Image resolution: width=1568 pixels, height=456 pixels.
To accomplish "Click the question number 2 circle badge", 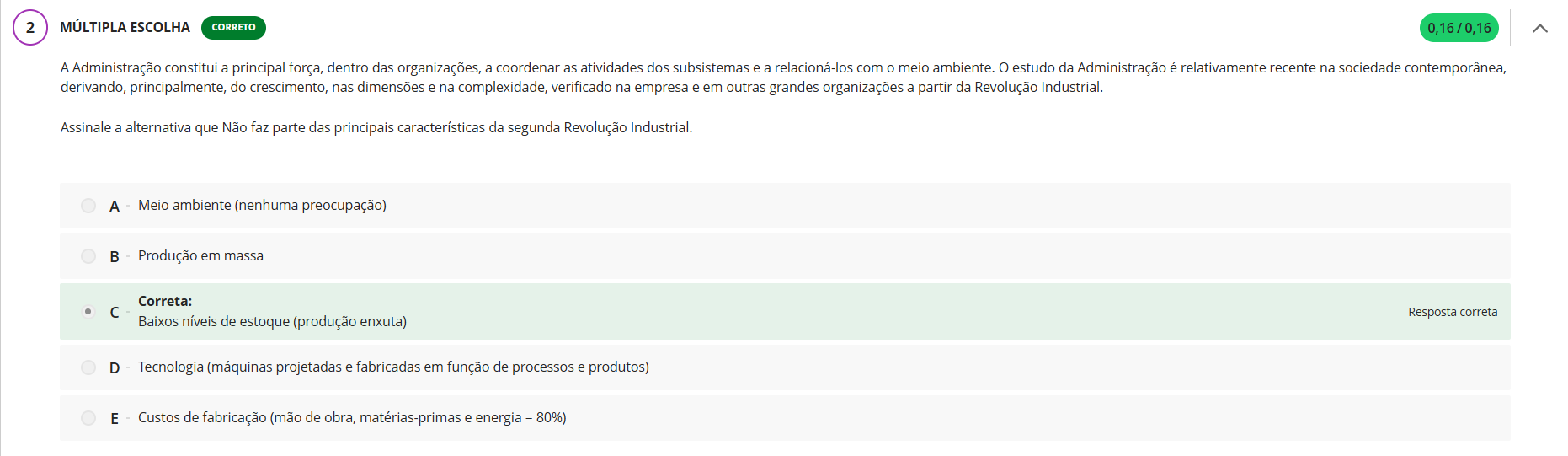I will click(x=30, y=28).
